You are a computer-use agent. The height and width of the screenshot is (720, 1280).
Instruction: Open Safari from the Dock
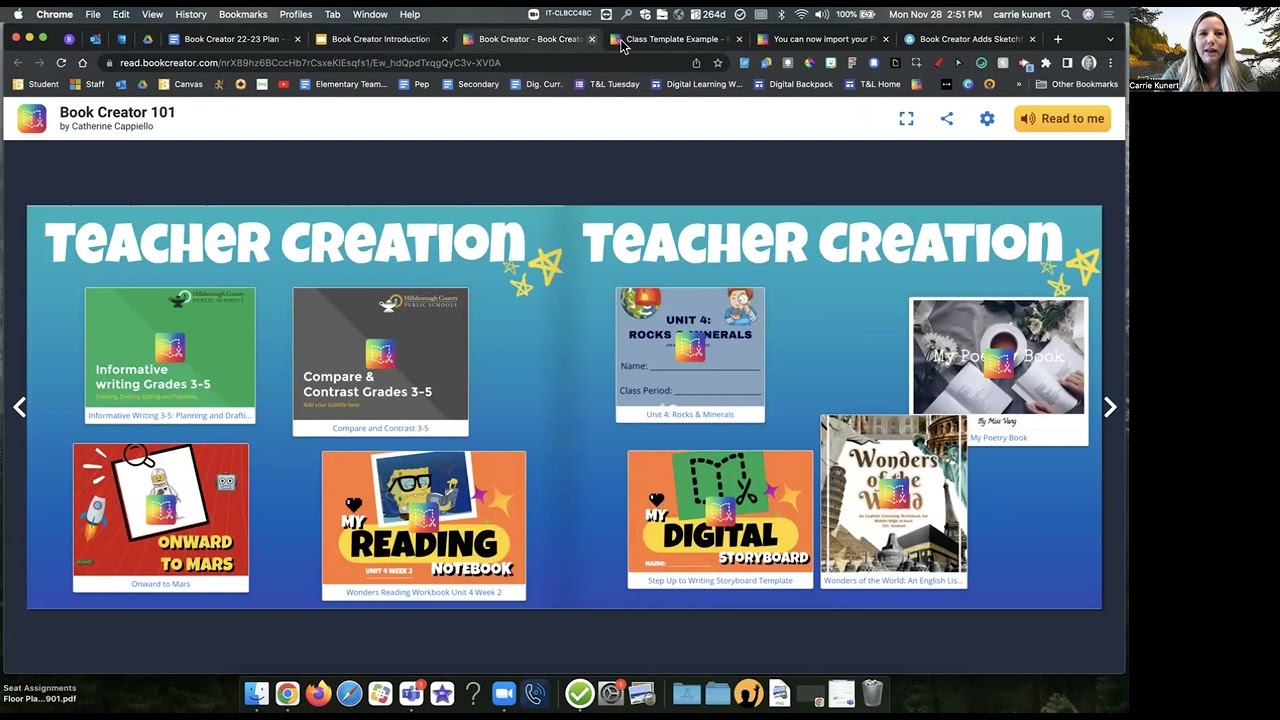pos(350,693)
